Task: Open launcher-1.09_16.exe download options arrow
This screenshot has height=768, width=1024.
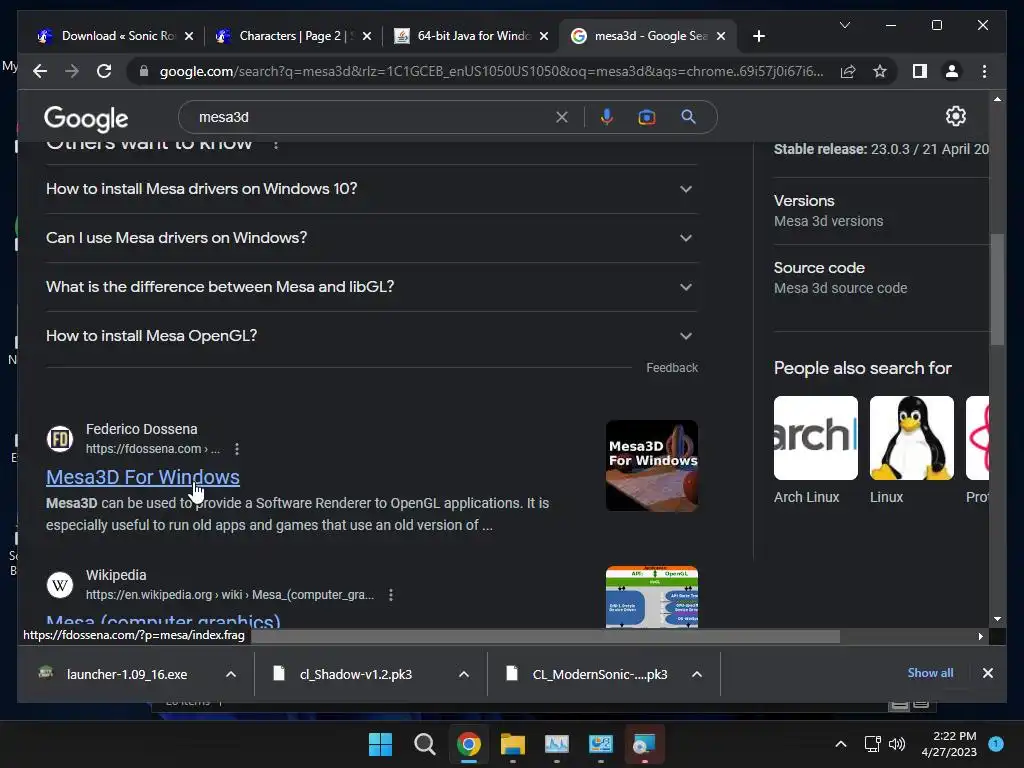Action: click(231, 674)
